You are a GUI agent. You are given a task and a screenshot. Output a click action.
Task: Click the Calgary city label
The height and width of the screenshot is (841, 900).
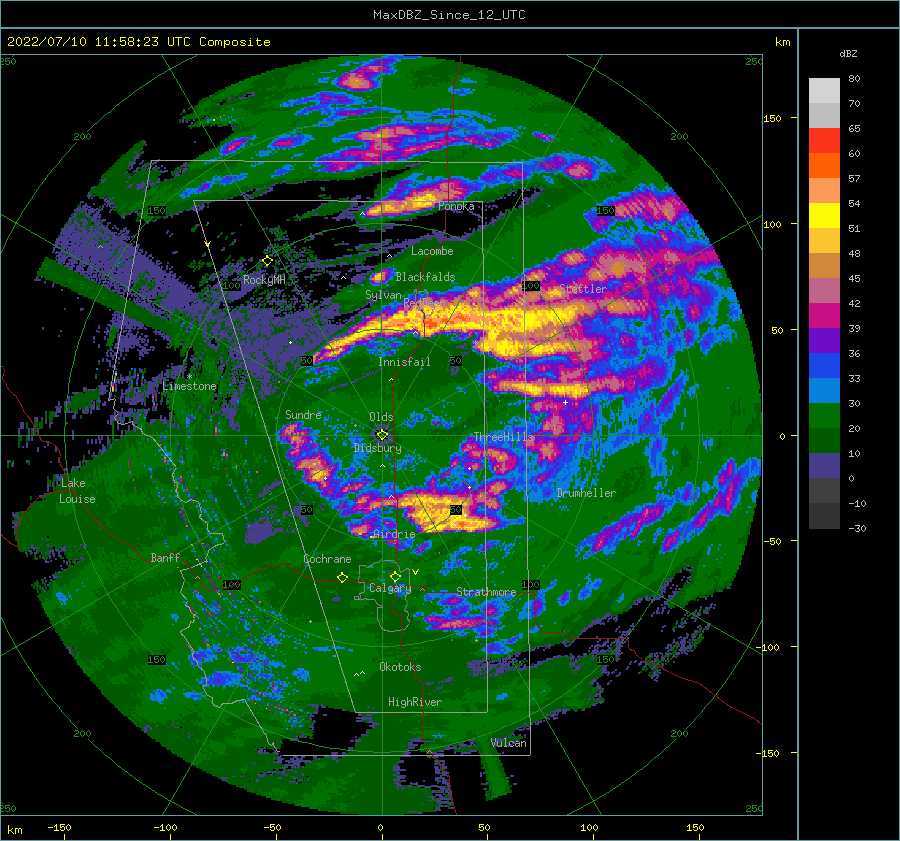click(390, 588)
